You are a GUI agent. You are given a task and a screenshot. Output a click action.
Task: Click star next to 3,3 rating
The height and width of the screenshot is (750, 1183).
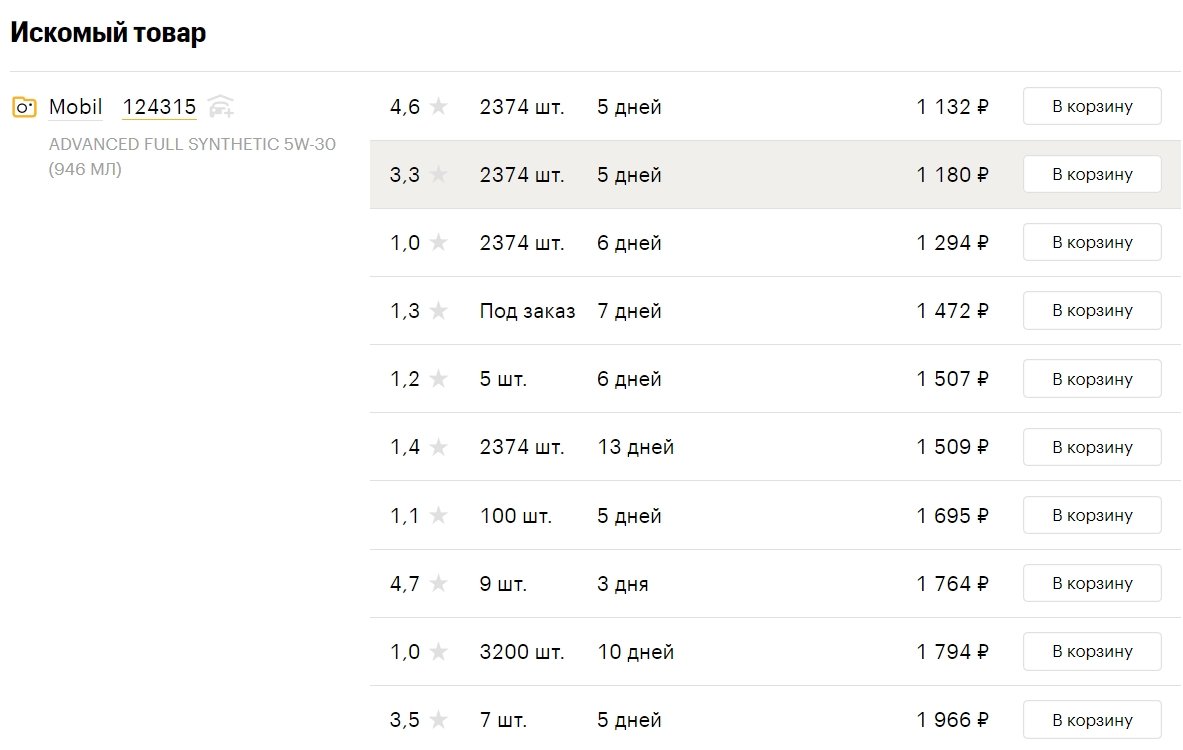tap(438, 174)
